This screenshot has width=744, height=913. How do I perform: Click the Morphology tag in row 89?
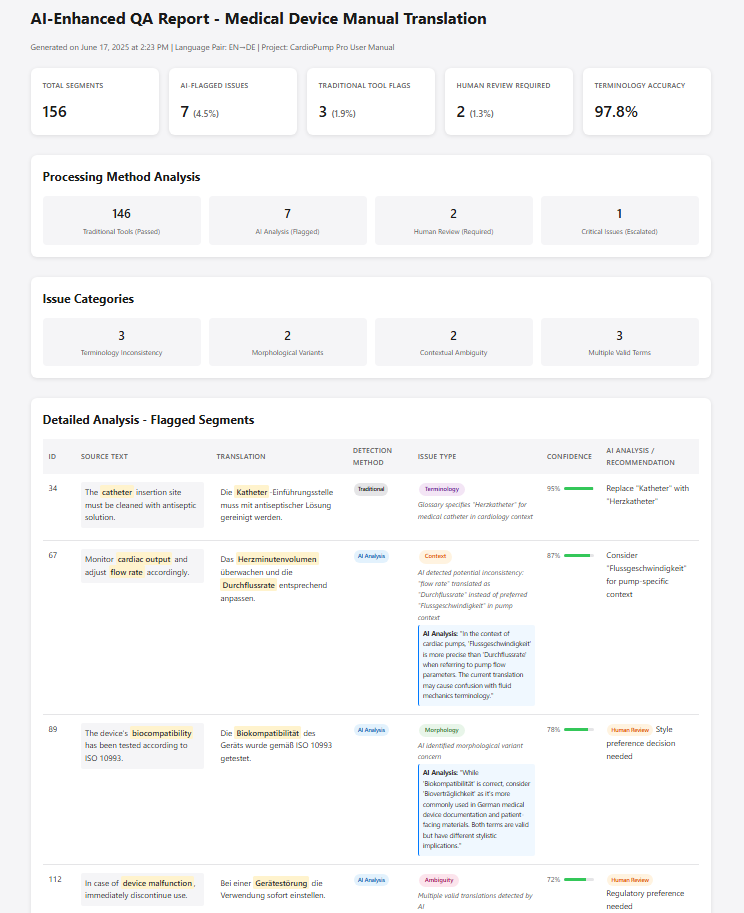pos(441,730)
